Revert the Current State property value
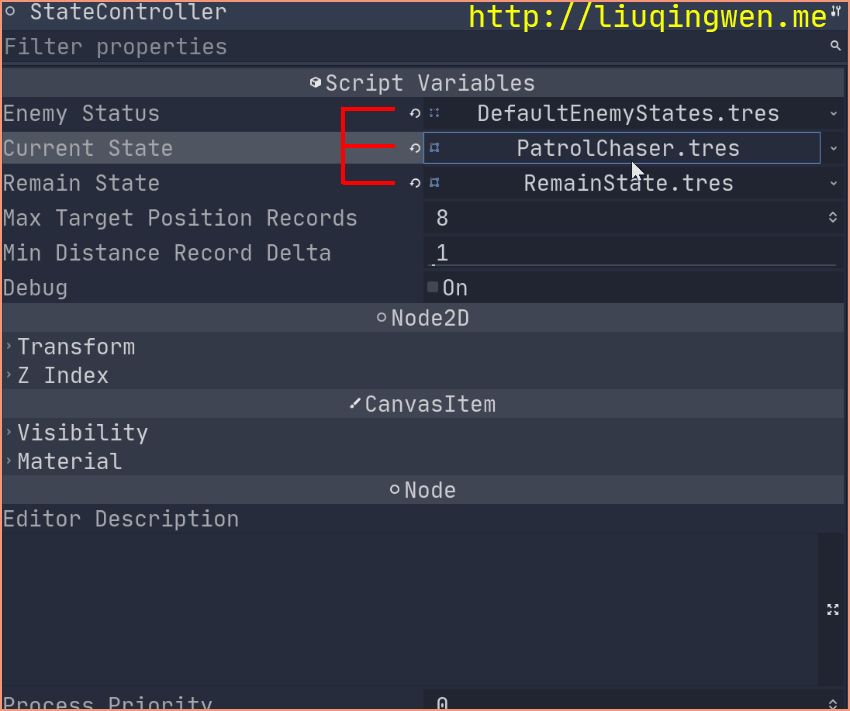Screen dimensions: 850x711 415,148
